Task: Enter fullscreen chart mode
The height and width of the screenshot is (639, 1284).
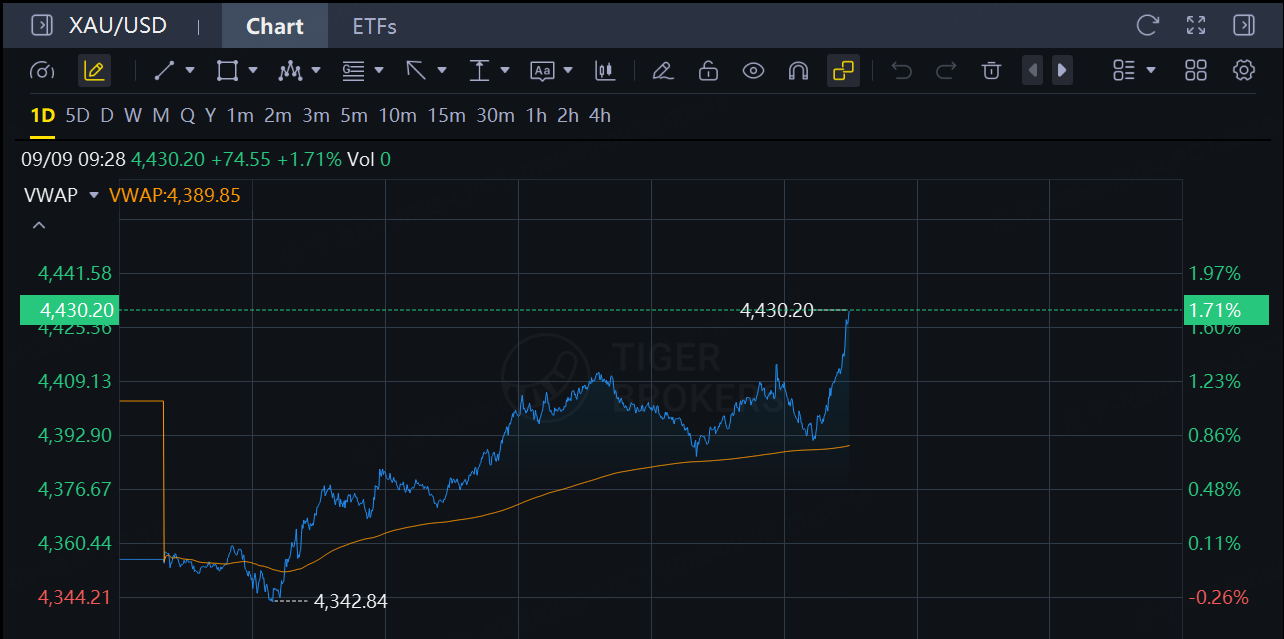Action: click(1196, 25)
